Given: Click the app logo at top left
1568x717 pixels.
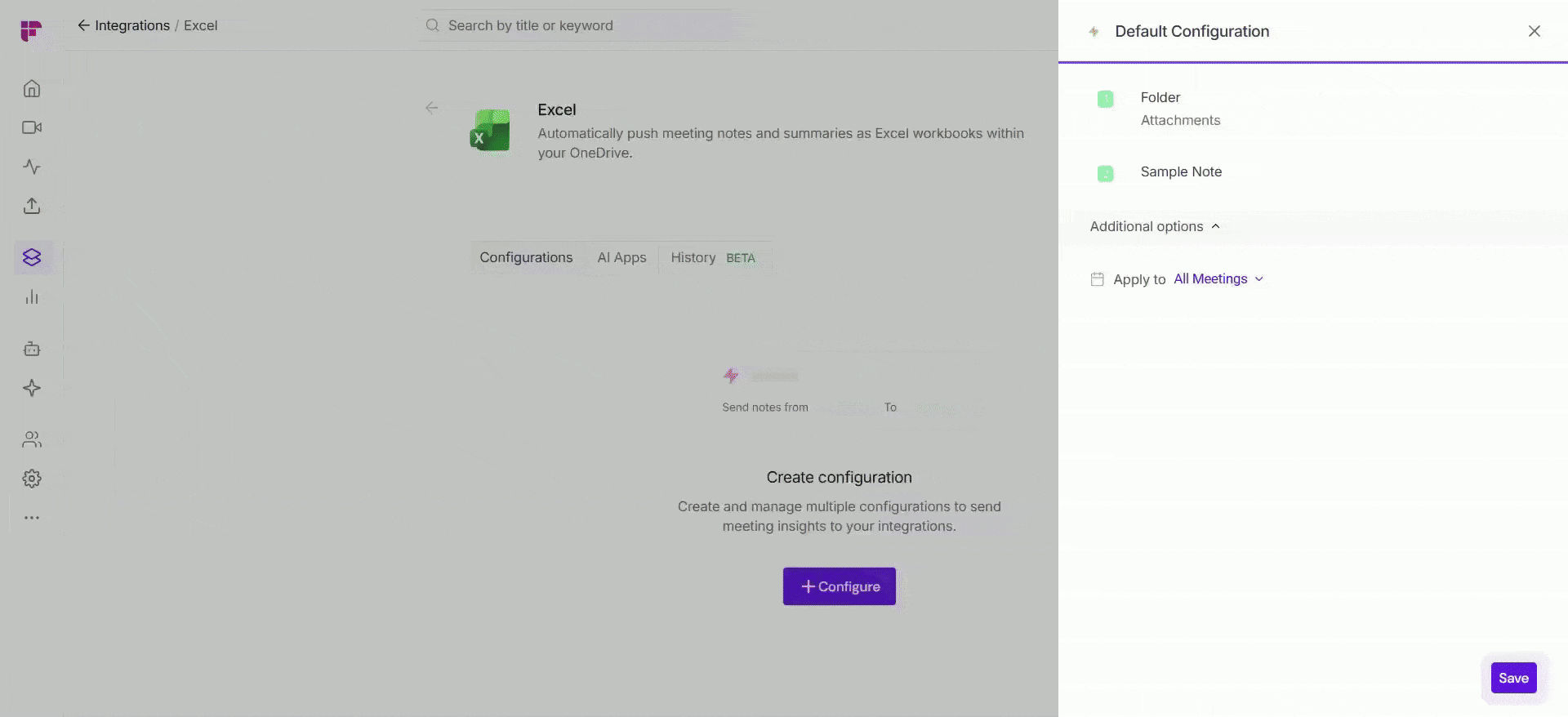Looking at the screenshot, I should click(31, 31).
